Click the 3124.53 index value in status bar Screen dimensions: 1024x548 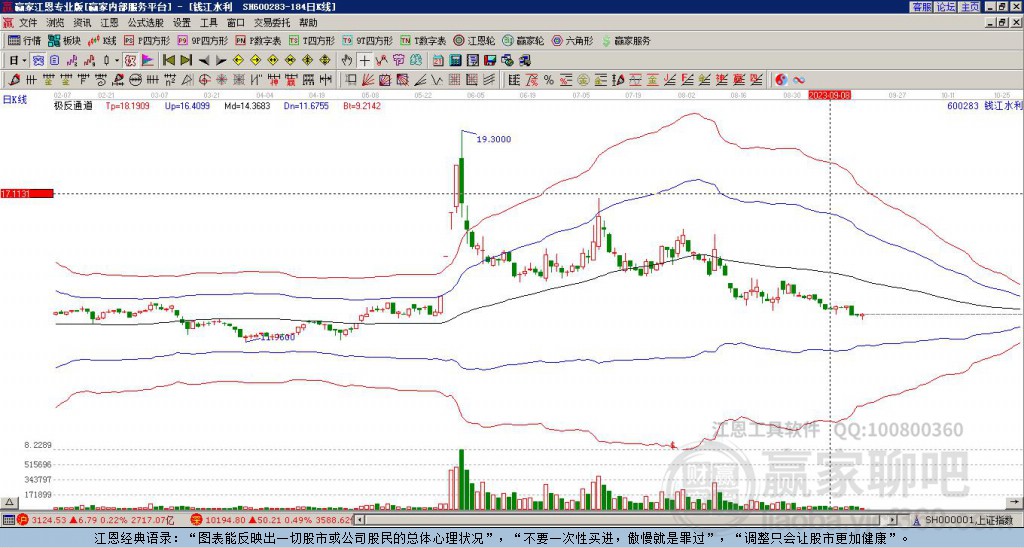[49, 520]
